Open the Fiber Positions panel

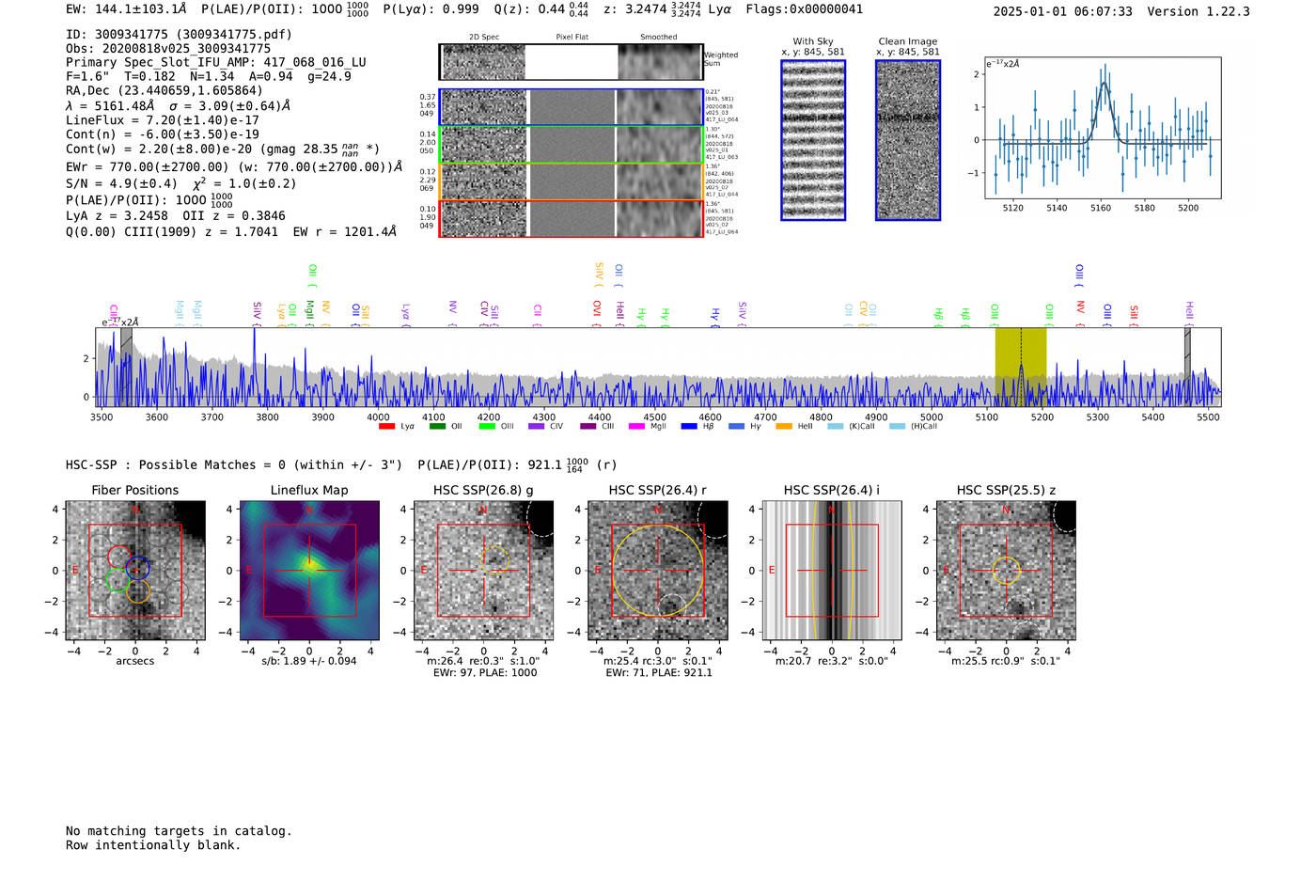point(135,571)
